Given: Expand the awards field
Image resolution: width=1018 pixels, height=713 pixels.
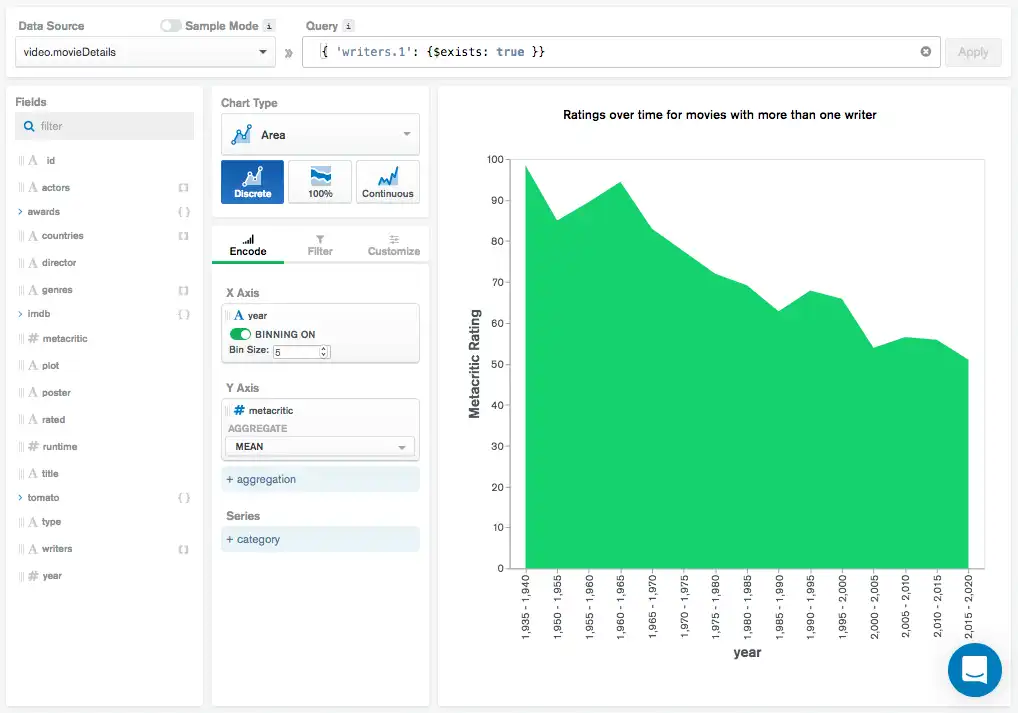Looking at the screenshot, I should click(x=21, y=212).
